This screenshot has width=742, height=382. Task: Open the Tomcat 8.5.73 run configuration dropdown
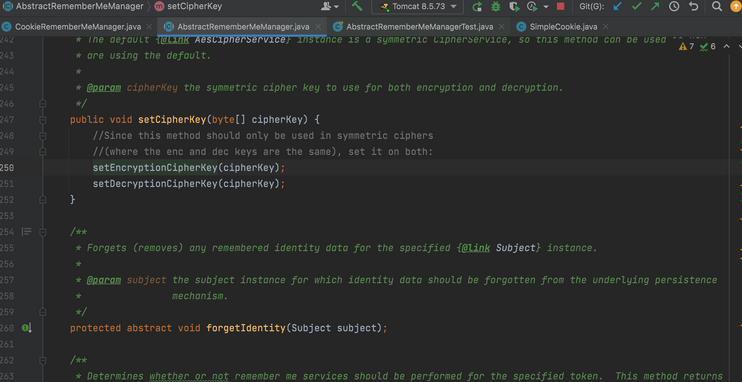click(417, 7)
